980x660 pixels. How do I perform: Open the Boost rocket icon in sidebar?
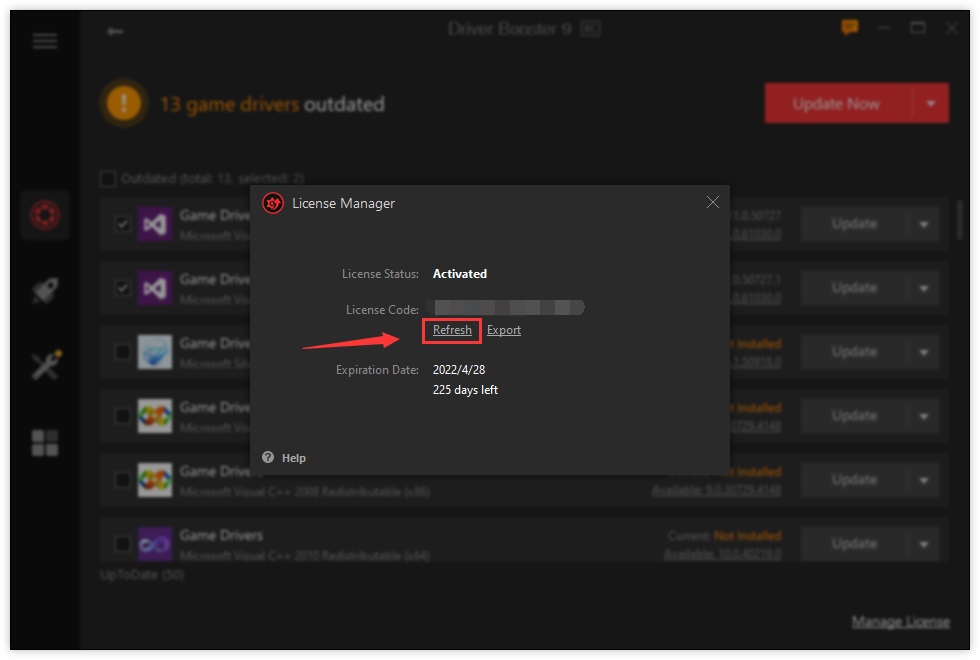pyautogui.click(x=45, y=291)
